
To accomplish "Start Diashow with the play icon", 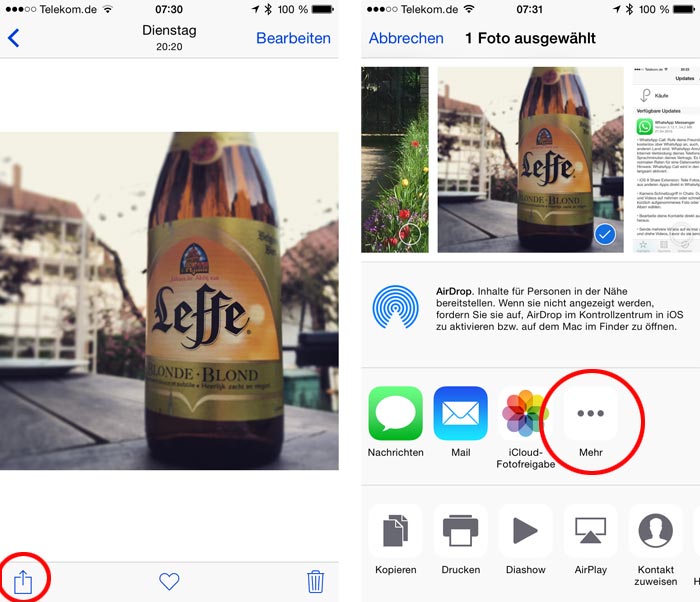I will 525,531.
